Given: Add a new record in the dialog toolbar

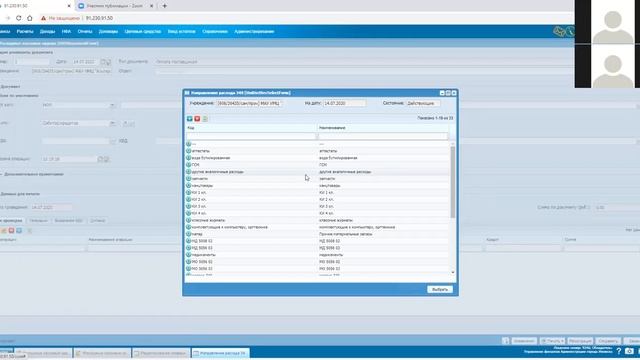Looking at the screenshot, I should (189, 118).
